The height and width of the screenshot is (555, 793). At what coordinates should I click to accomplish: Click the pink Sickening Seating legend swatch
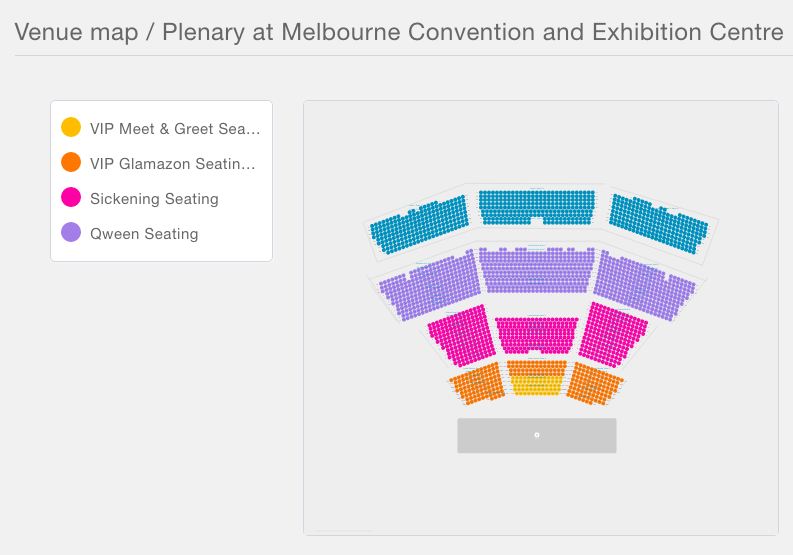click(71, 197)
